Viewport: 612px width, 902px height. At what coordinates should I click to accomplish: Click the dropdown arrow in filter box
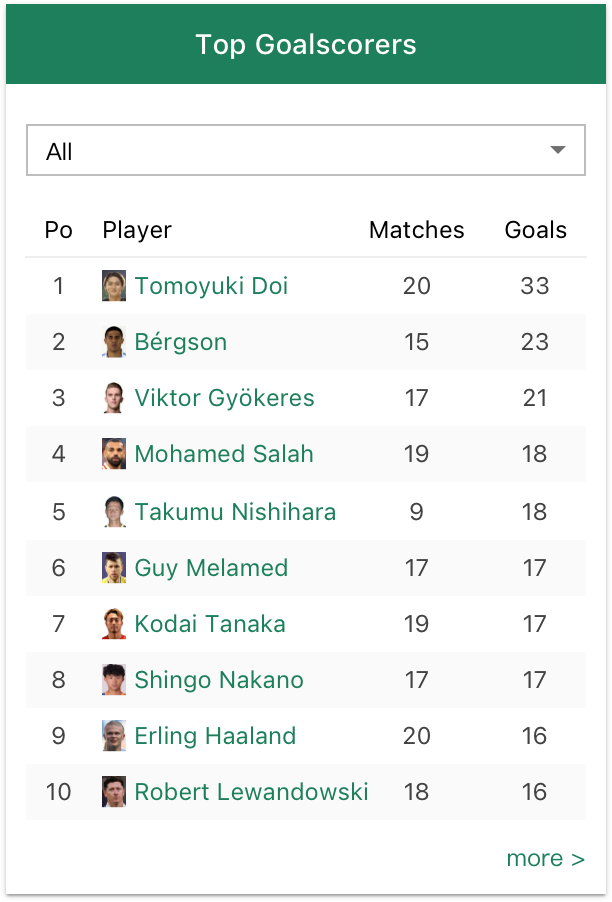click(x=558, y=151)
